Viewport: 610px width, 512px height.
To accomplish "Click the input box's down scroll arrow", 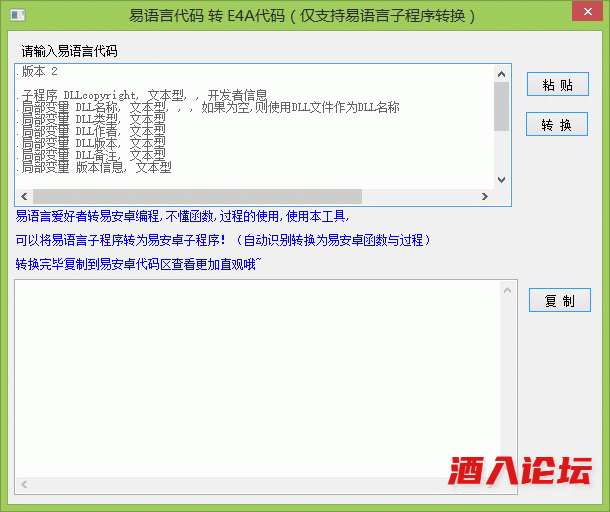I will pos(501,180).
